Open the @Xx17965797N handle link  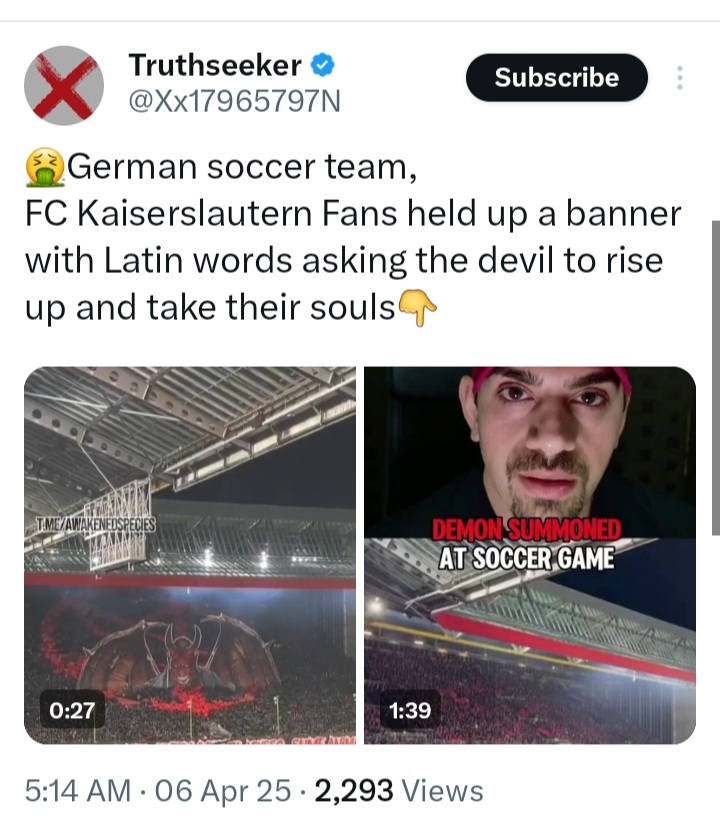(234, 101)
